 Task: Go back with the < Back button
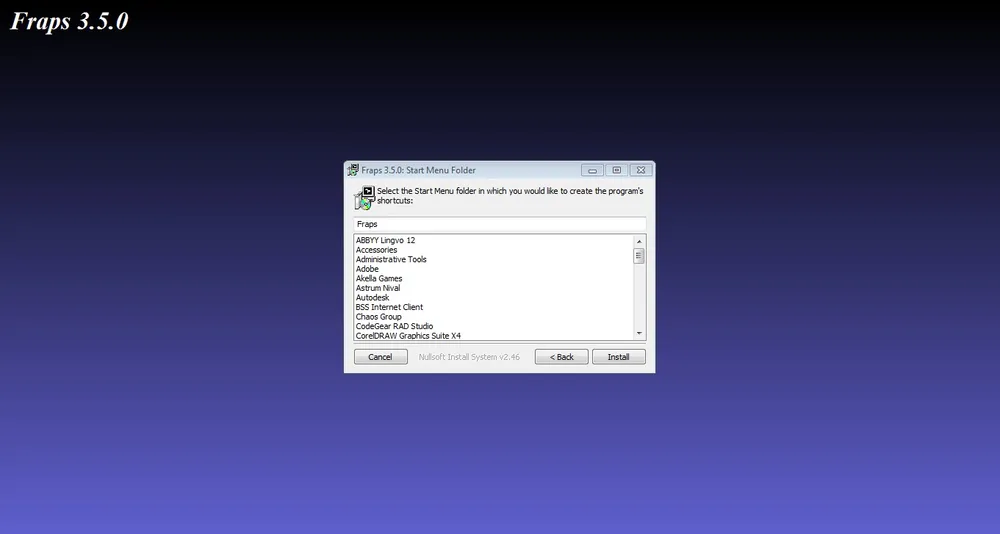[x=561, y=357]
